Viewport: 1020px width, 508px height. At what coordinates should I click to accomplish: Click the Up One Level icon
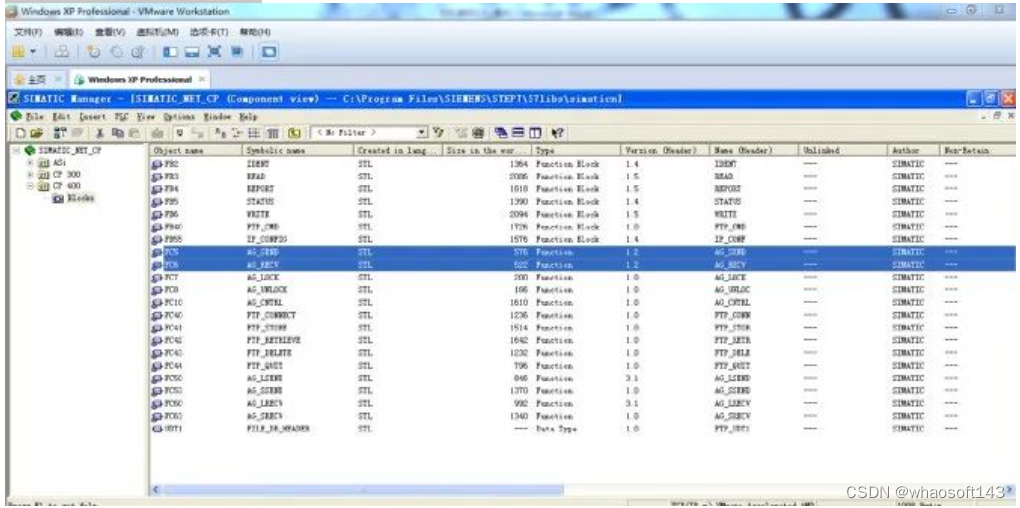(294, 133)
